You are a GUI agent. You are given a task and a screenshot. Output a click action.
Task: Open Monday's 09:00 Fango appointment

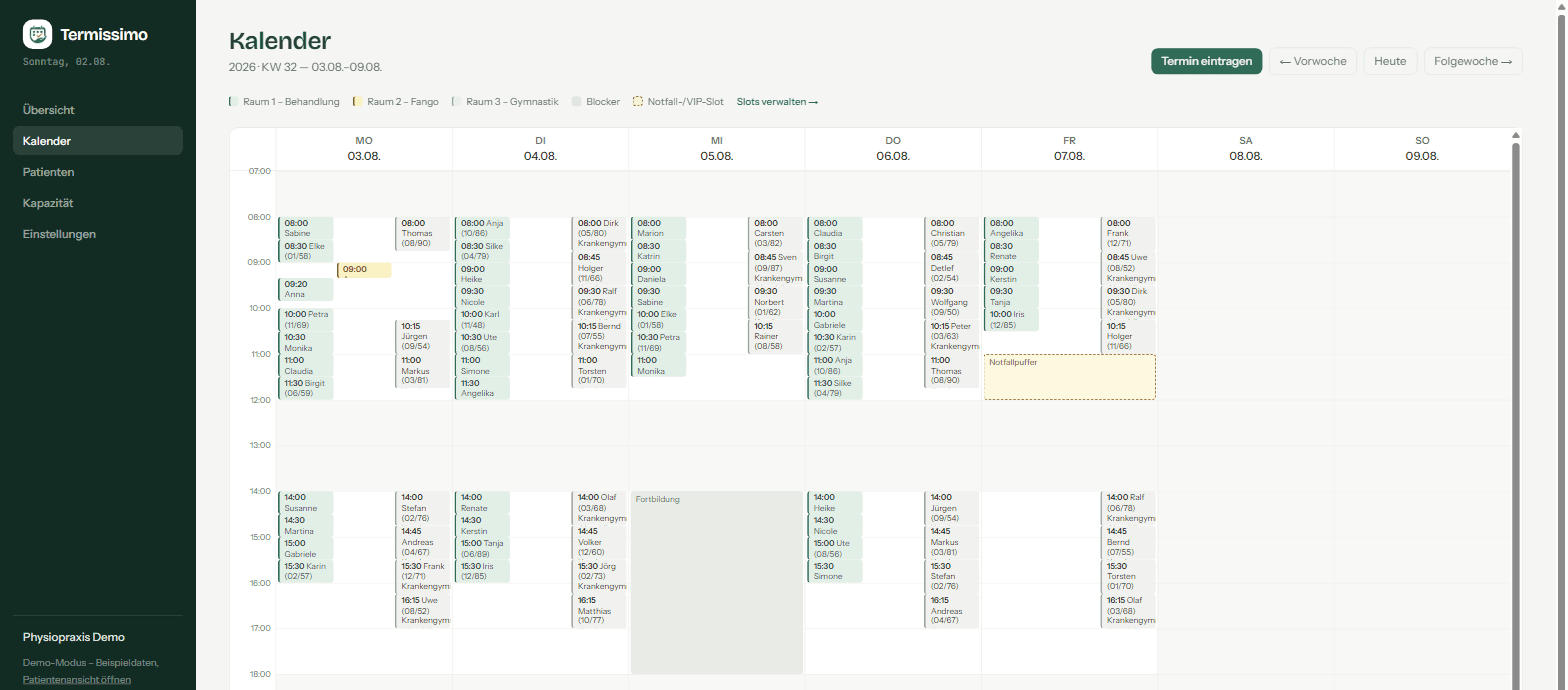pyautogui.click(x=364, y=270)
